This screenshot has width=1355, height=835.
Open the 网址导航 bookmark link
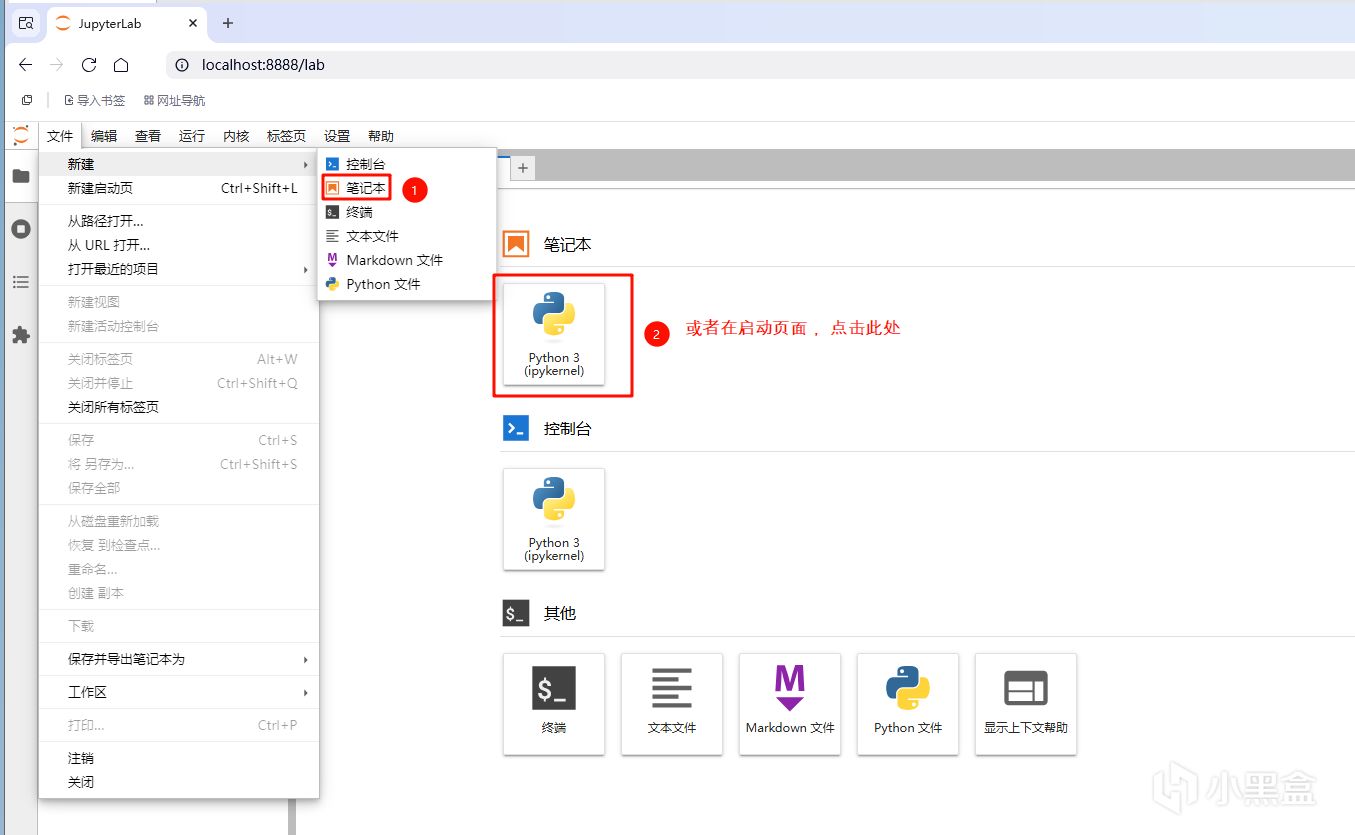(175, 100)
